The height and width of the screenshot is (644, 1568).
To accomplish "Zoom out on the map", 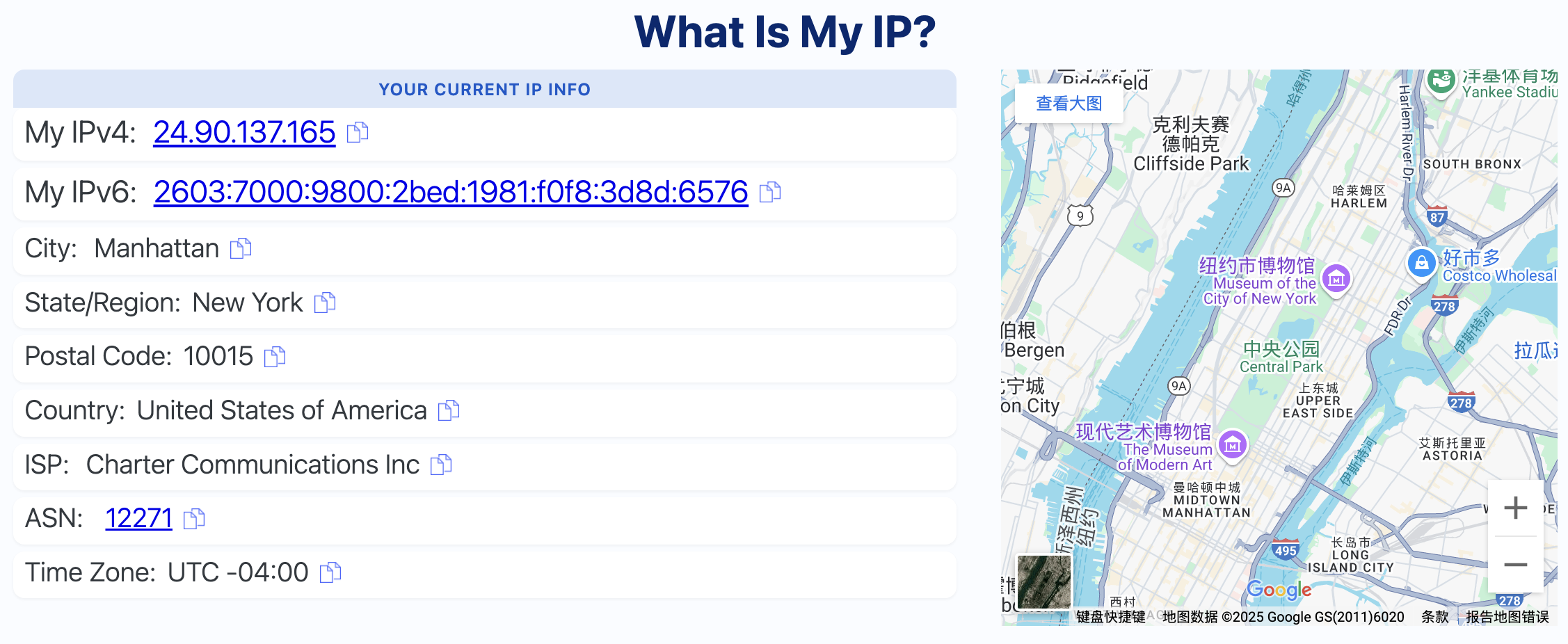I will point(1516,565).
